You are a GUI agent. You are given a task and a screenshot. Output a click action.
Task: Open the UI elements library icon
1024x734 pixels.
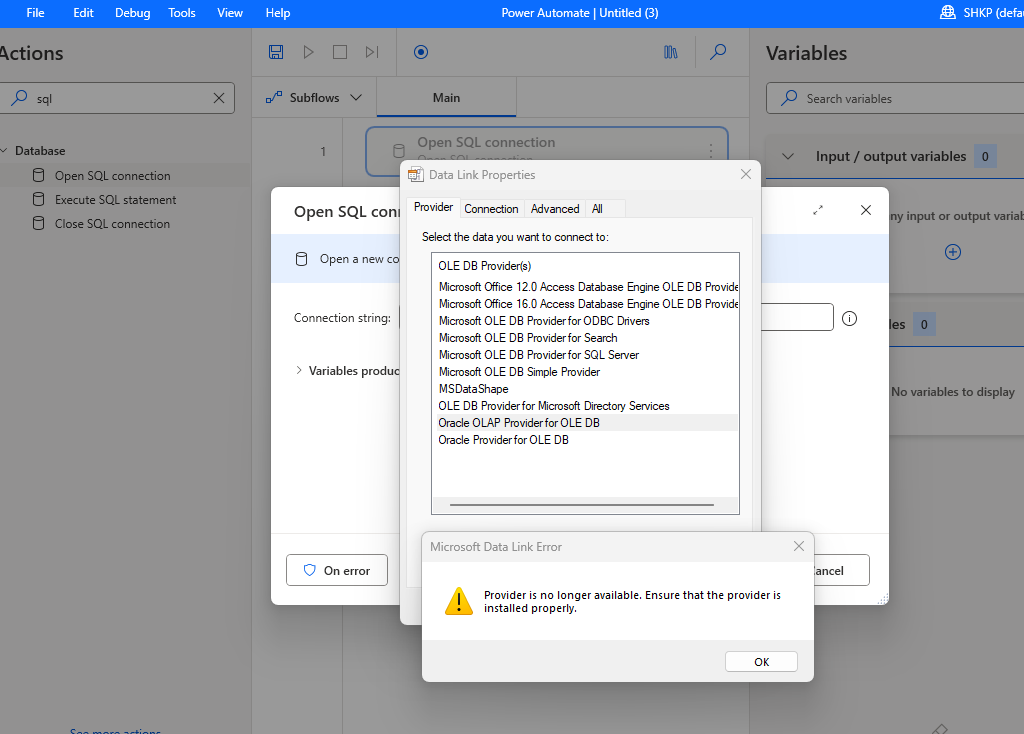671,52
